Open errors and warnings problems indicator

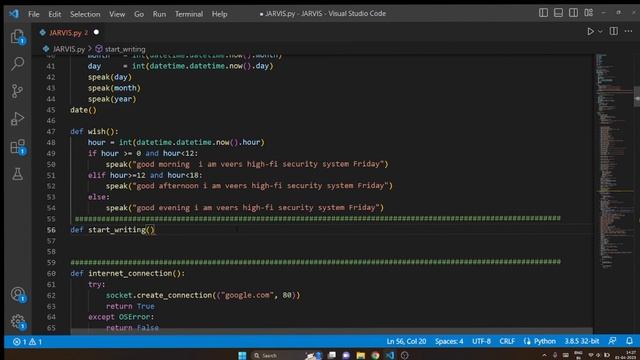point(27,342)
